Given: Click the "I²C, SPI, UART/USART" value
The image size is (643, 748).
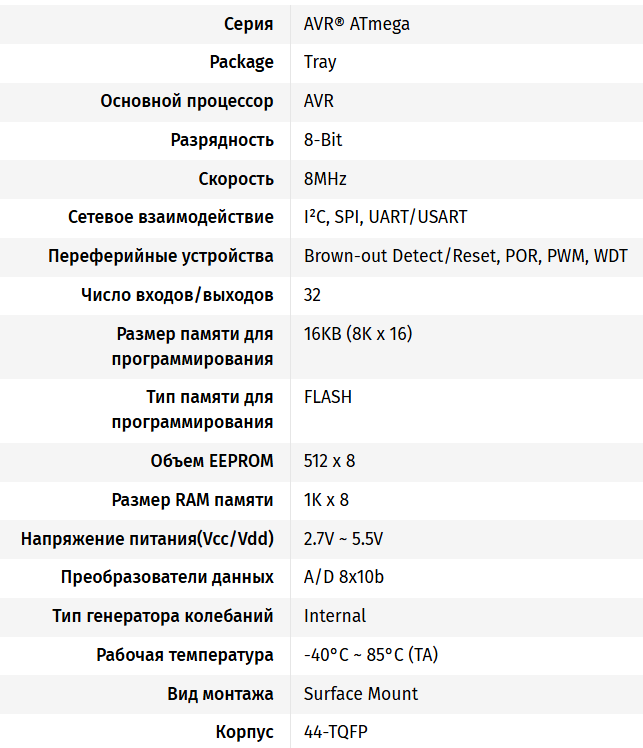Looking at the screenshot, I should click(x=385, y=217).
